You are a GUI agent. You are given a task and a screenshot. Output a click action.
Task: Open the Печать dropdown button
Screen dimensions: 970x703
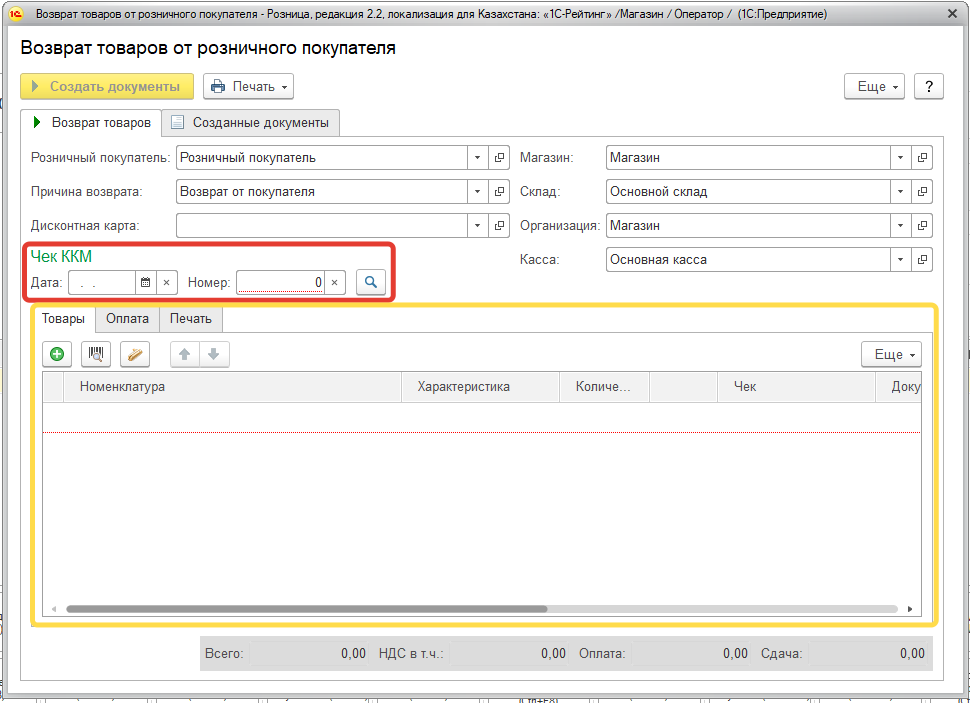coord(248,87)
